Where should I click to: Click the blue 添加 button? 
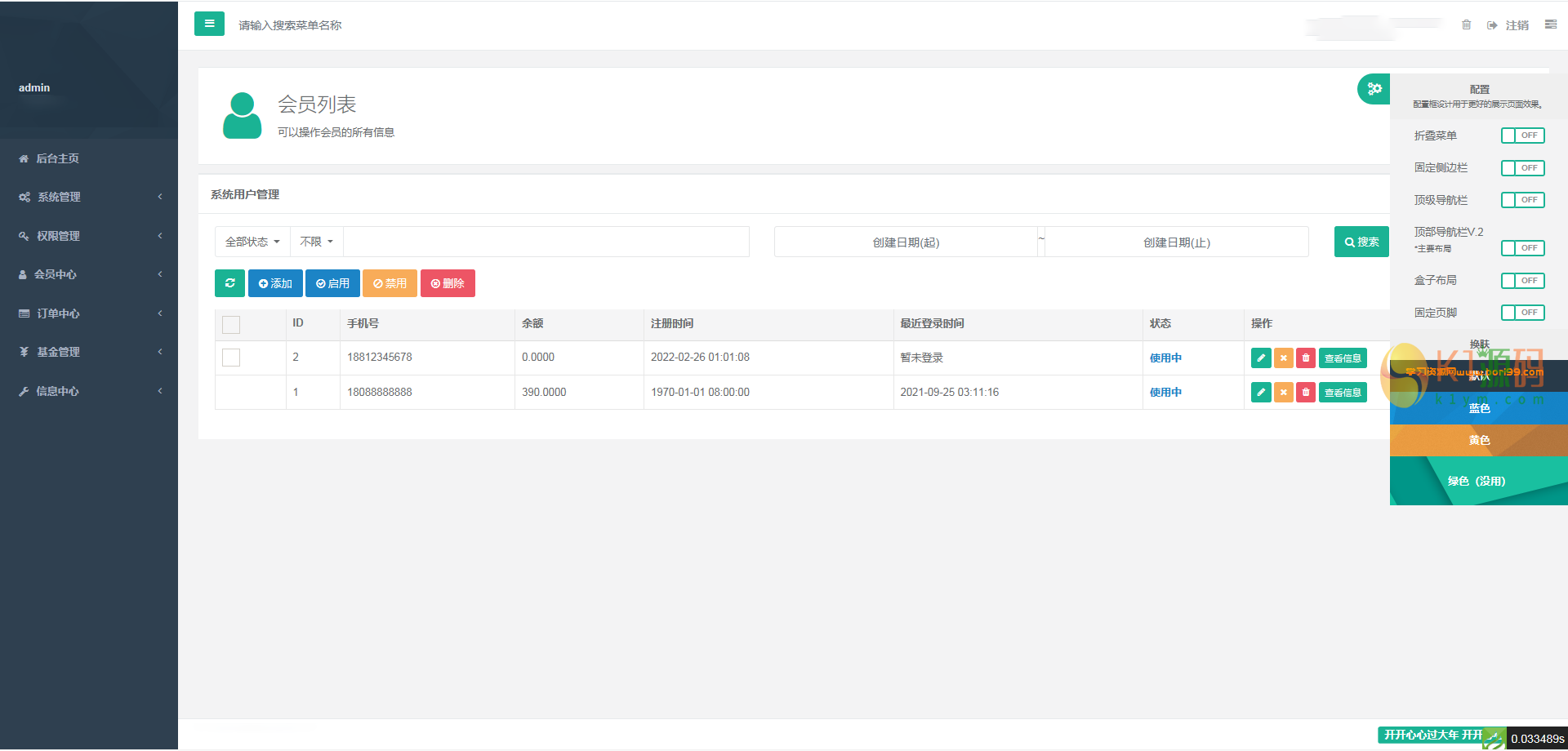point(275,283)
